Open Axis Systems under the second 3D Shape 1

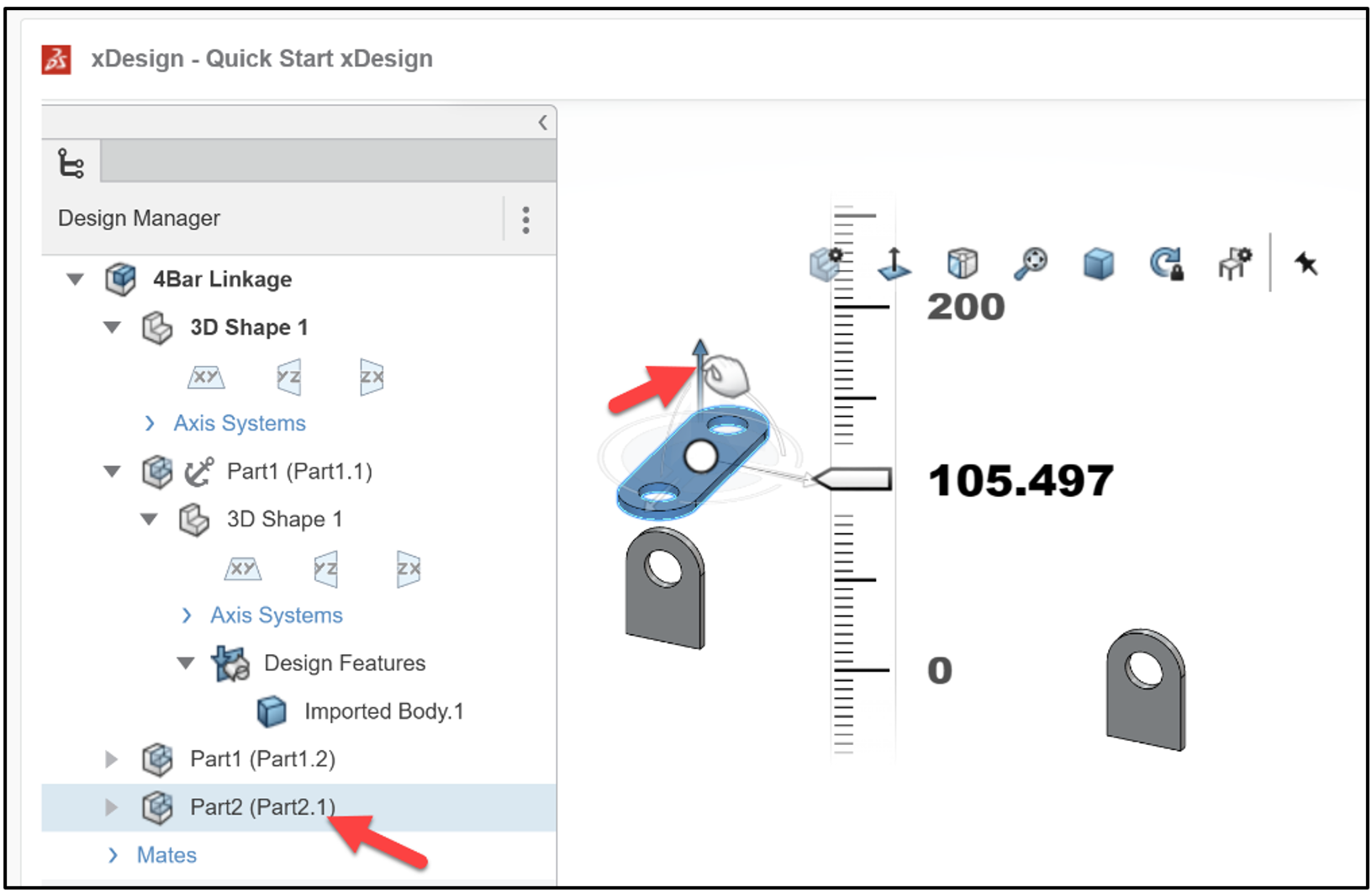(187, 615)
